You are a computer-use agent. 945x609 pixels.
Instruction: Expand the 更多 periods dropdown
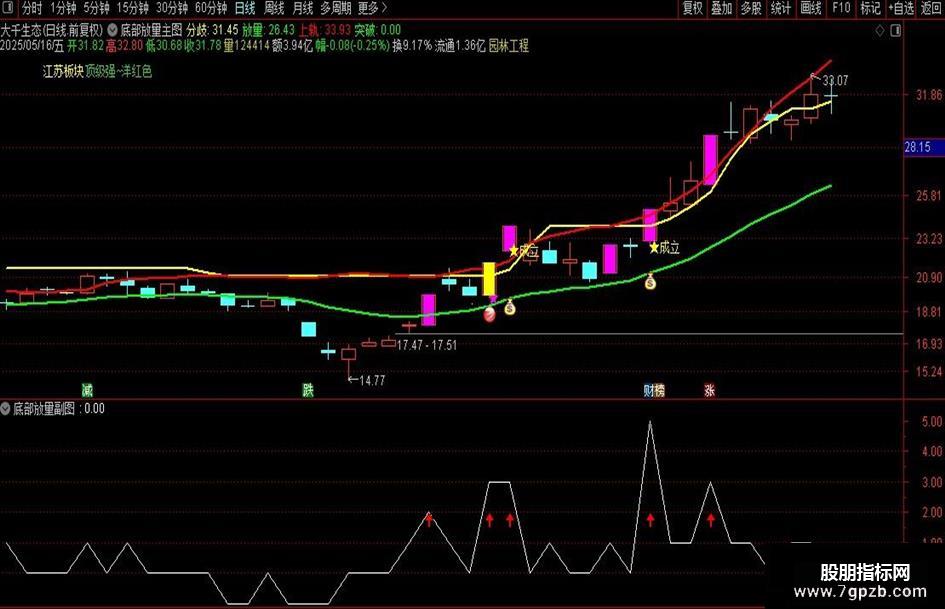[372, 8]
